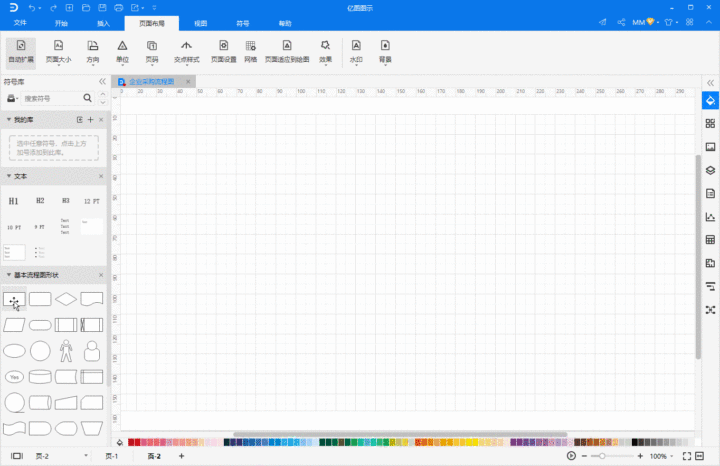This screenshot has width=720, height=466.
Task: Open the fill style panel icon
Action: click(710, 101)
